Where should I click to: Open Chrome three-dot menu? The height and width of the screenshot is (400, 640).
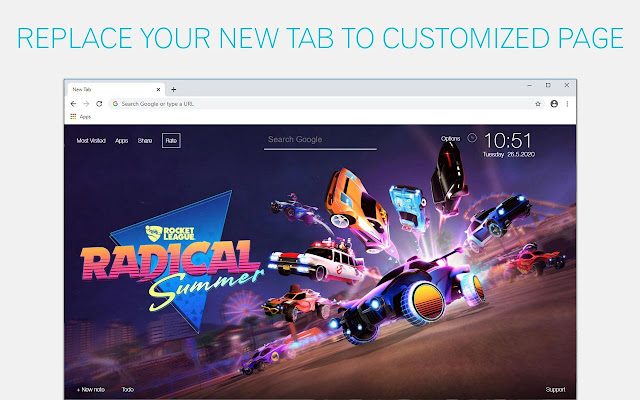tap(567, 104)
